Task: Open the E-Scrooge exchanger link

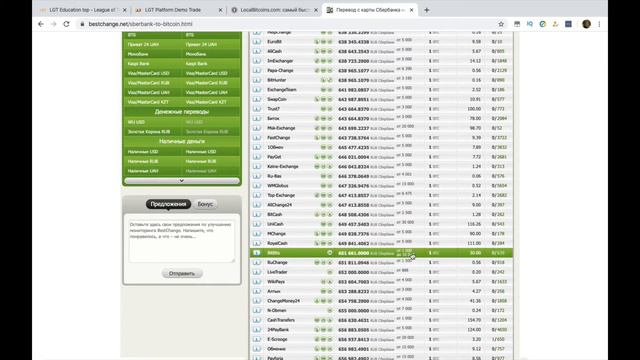Action: pos(277,340)
